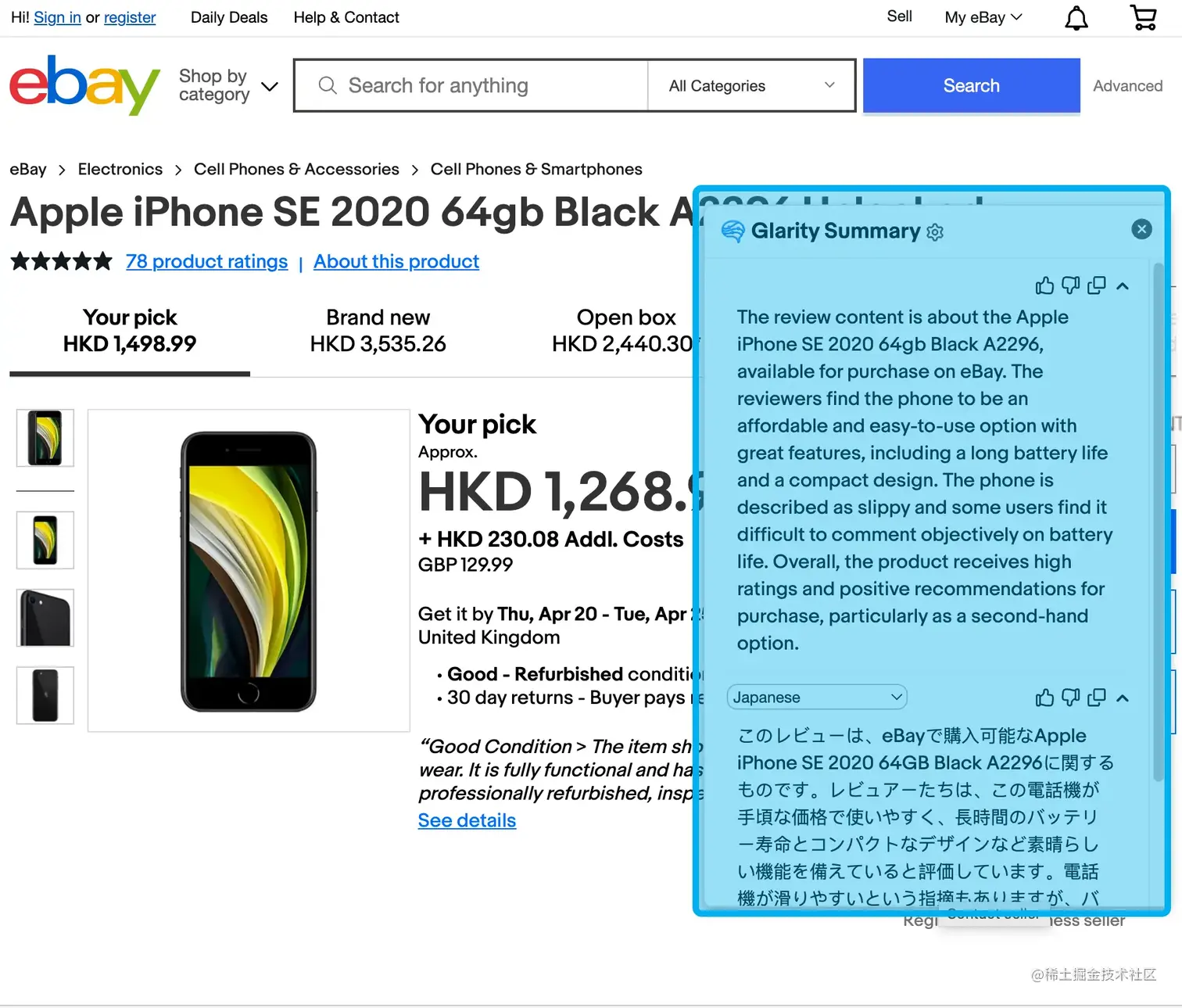The height and width of the screenshot is (1008, 1182).
Task: Open the shopping cart icon
Action: click(1144, 17)
